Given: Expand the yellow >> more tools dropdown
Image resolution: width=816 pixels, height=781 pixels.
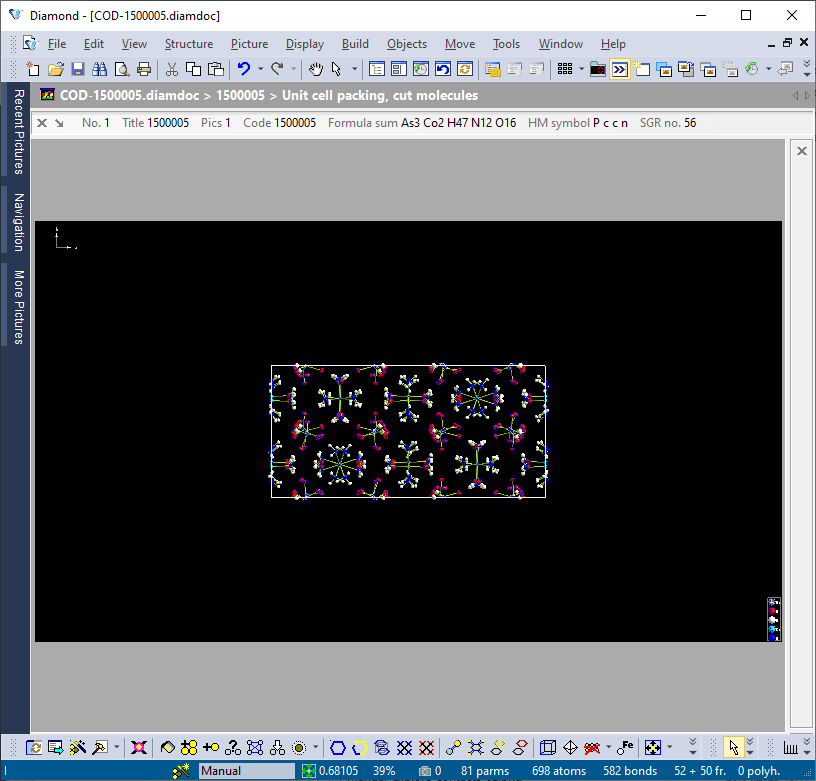Looking at the screenshot, I should click(618, 68).
